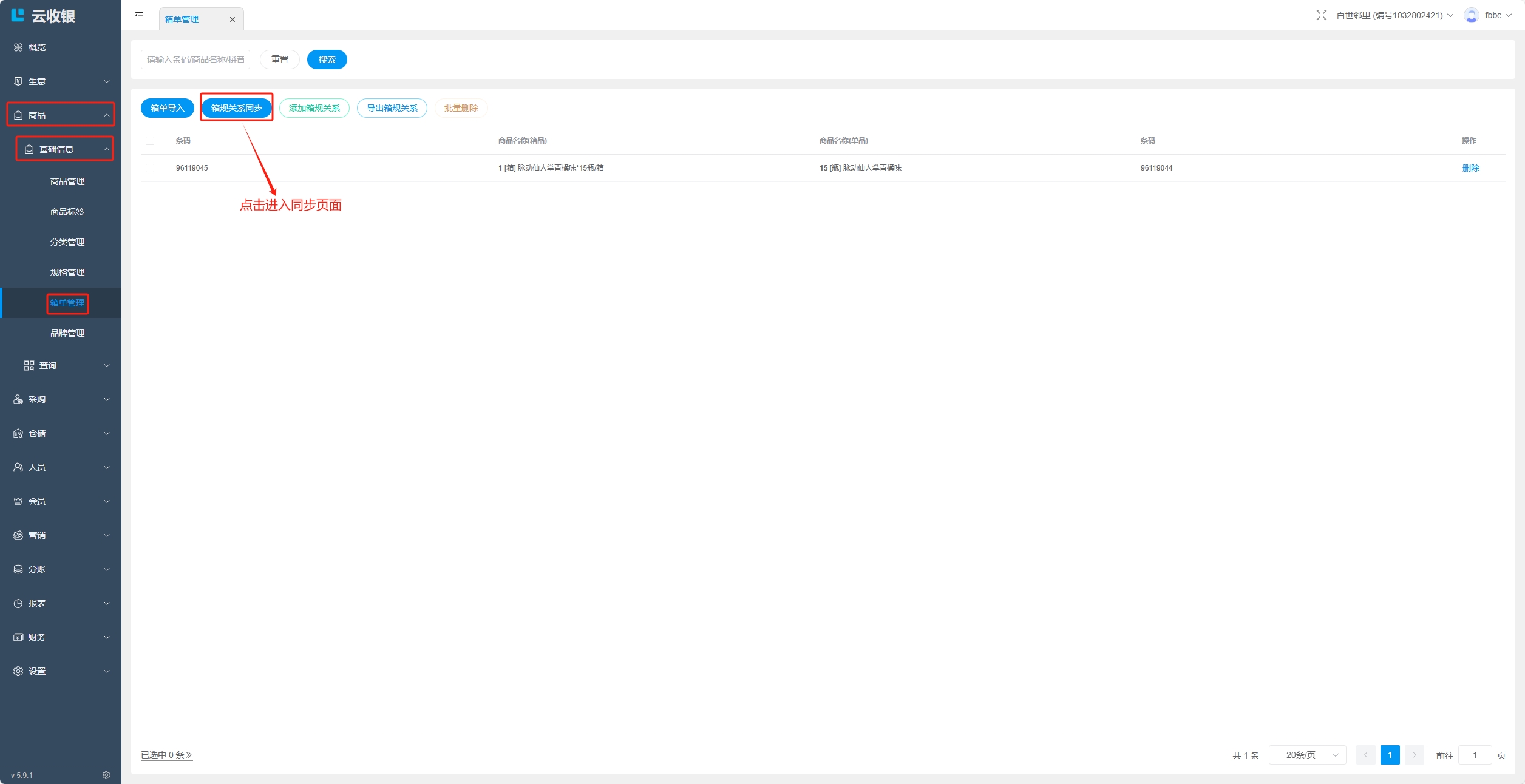Open 商品管理 submenu item
This screenshot has width=1525, height=784.
tap(67, 181)
